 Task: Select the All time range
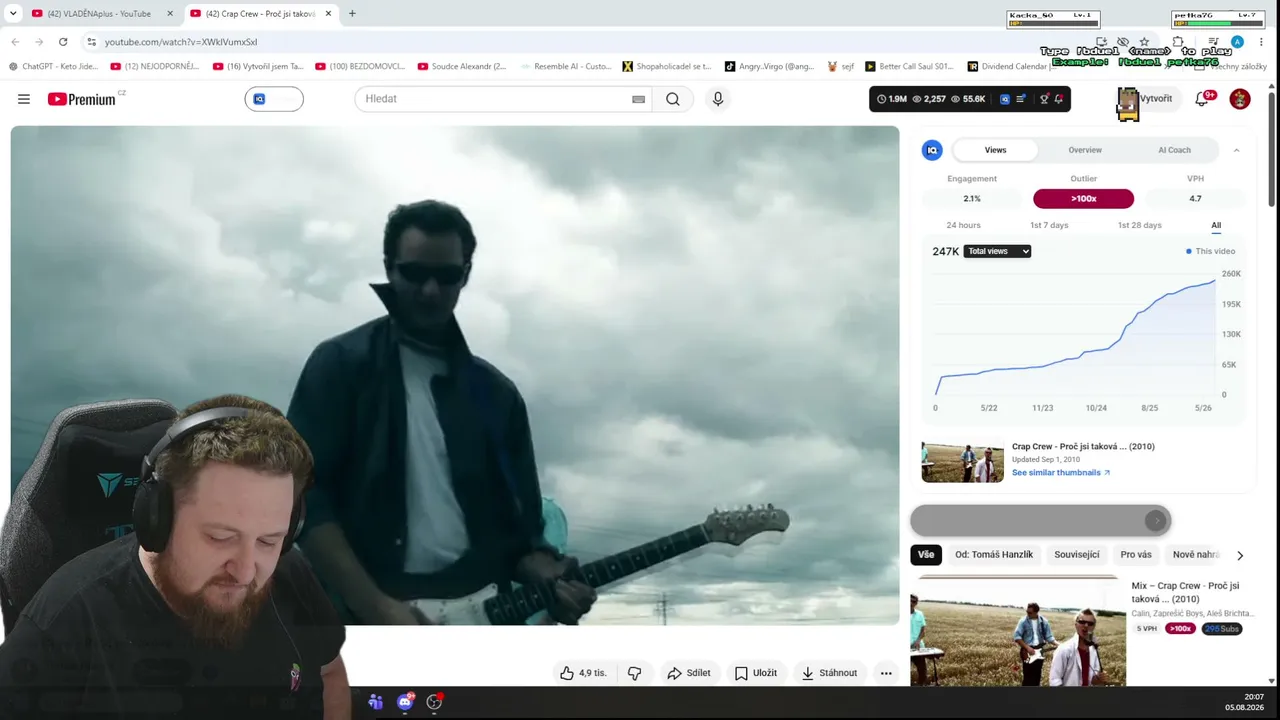[x=1216, y=225]
